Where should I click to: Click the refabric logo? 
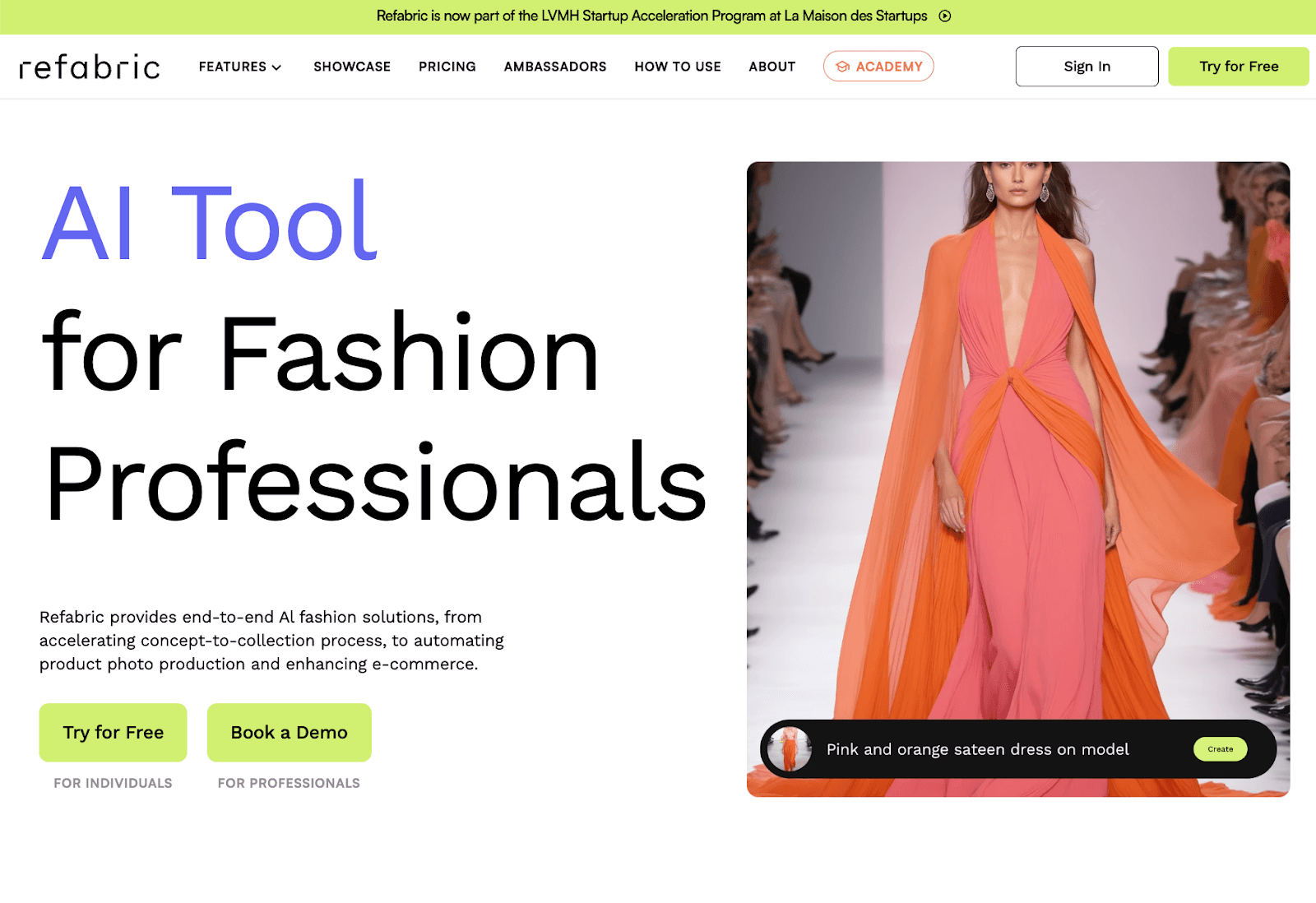coord(90,67)
